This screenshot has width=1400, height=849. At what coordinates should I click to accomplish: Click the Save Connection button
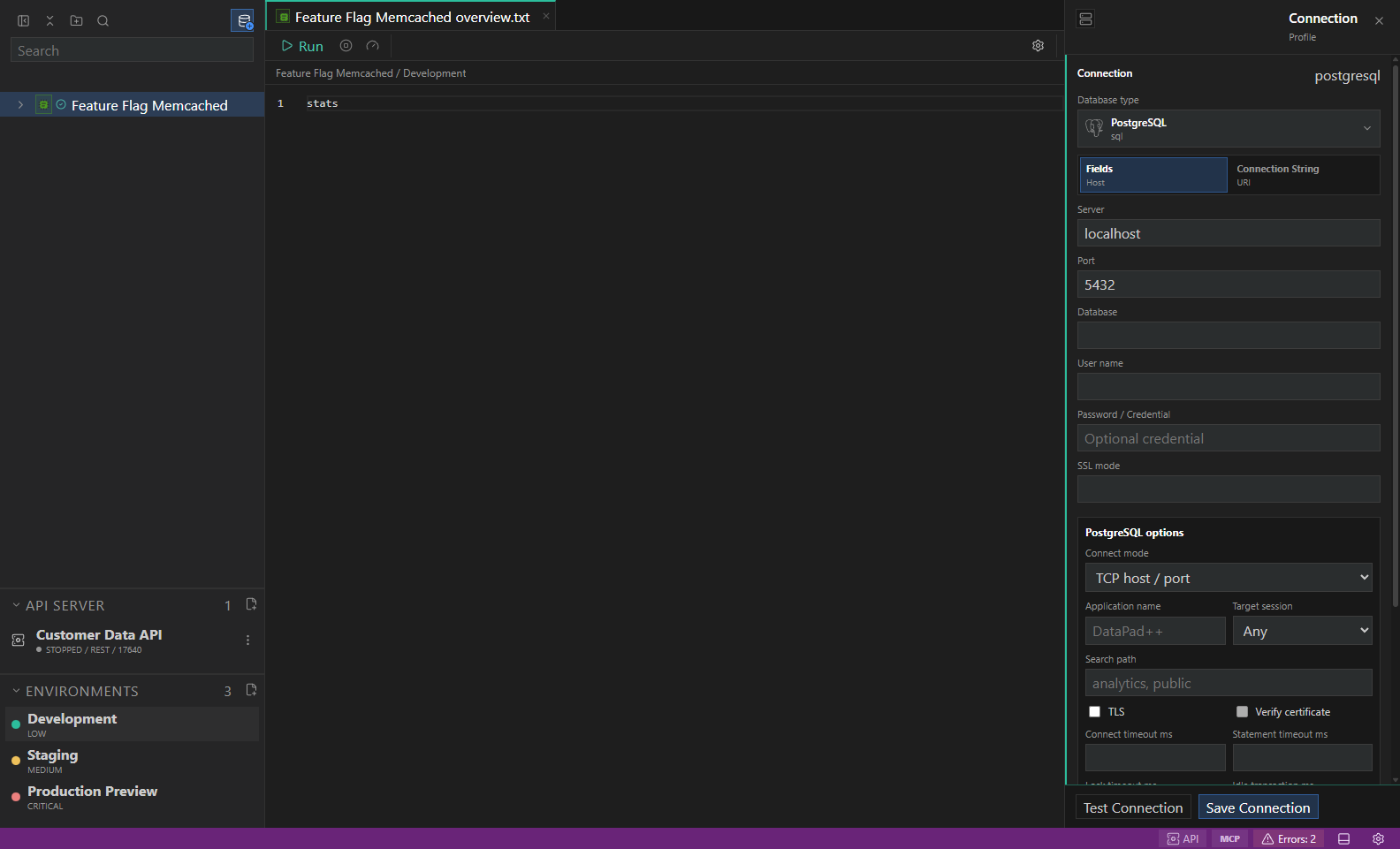(1258, 807)
